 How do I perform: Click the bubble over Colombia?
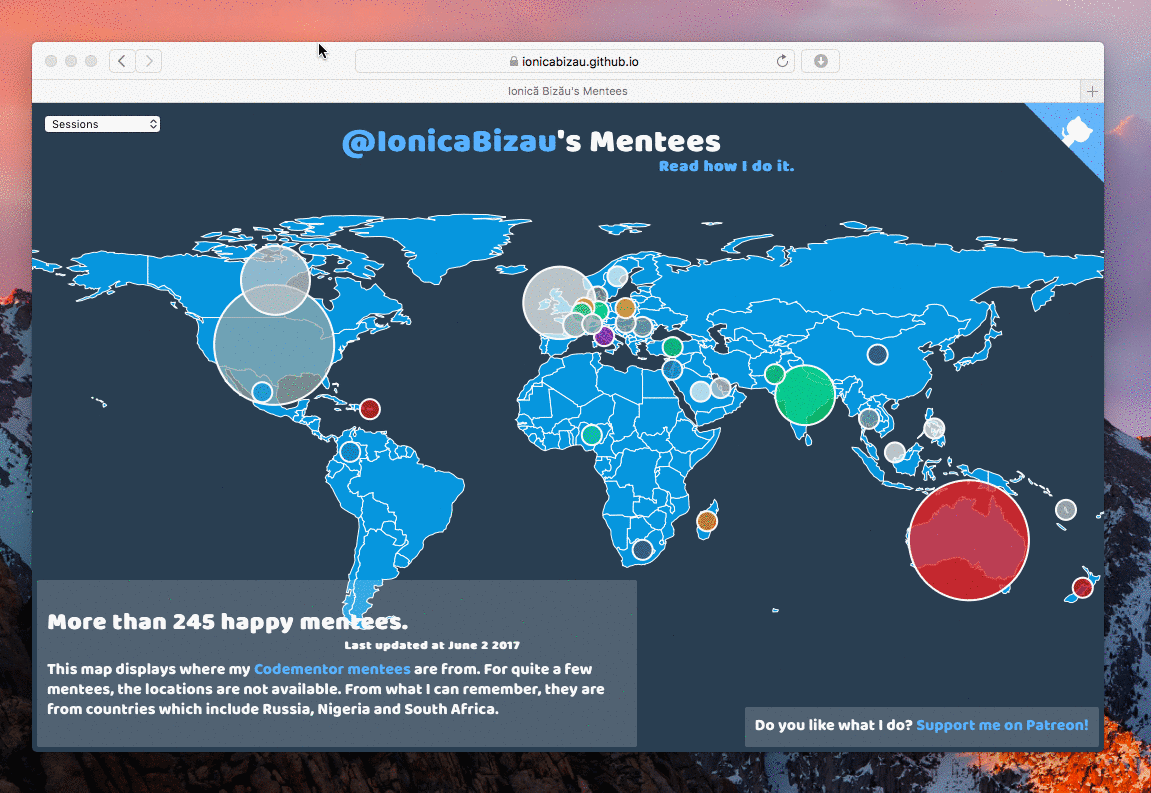point(350,452)
